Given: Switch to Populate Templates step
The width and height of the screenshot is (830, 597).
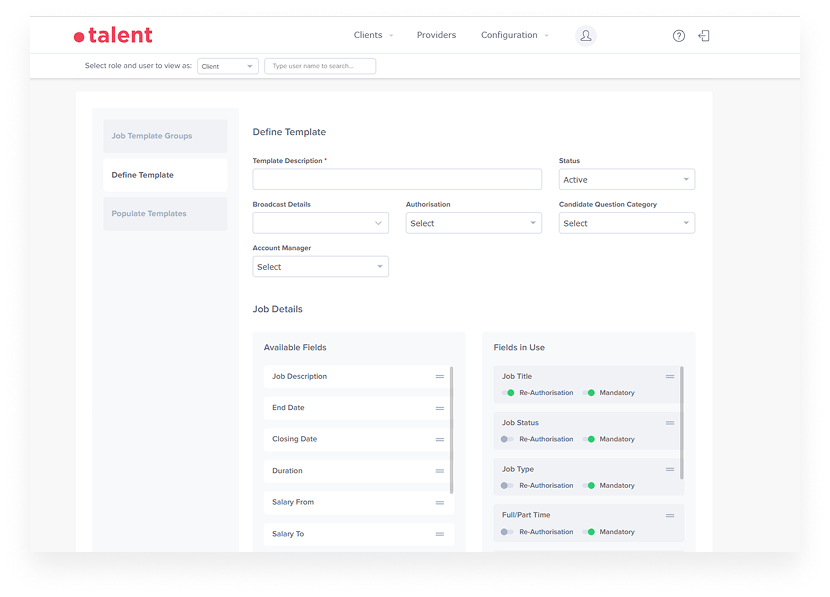Looking at the screenshot, I should point(165,214).
